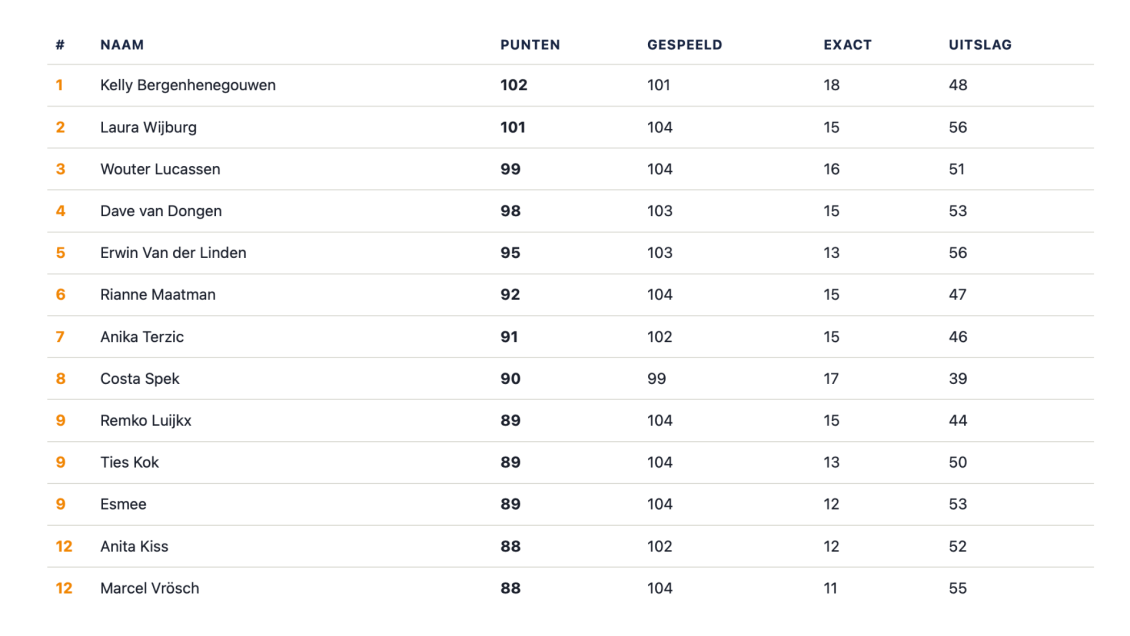The image size is (1130, 636).
Task: Select the Esmee row
Action: coord(570,504)
